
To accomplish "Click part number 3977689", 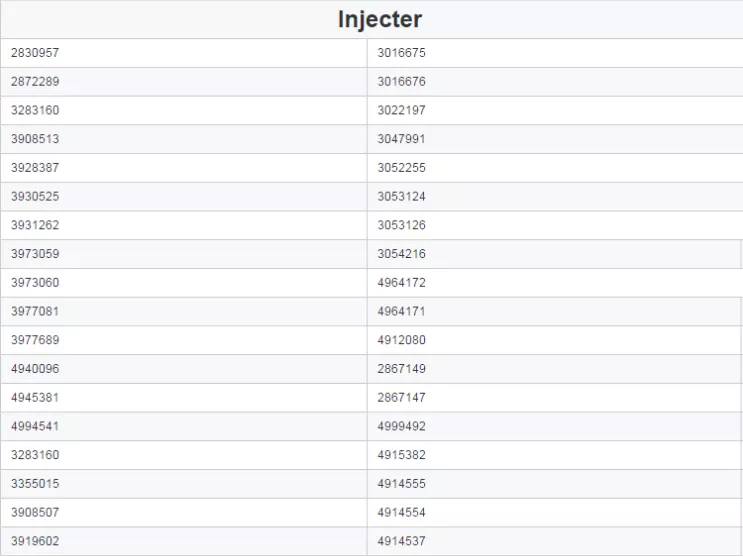I will (184, 340).
